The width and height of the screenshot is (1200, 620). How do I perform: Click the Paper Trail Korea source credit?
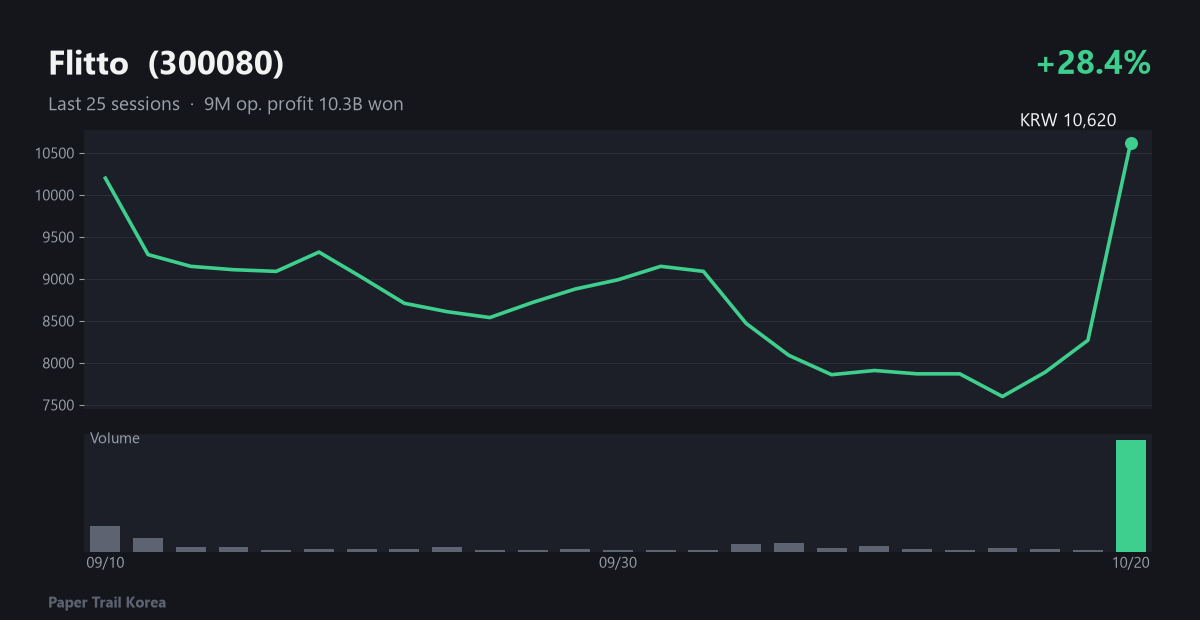pyautogui.click(x=107, y=603)
